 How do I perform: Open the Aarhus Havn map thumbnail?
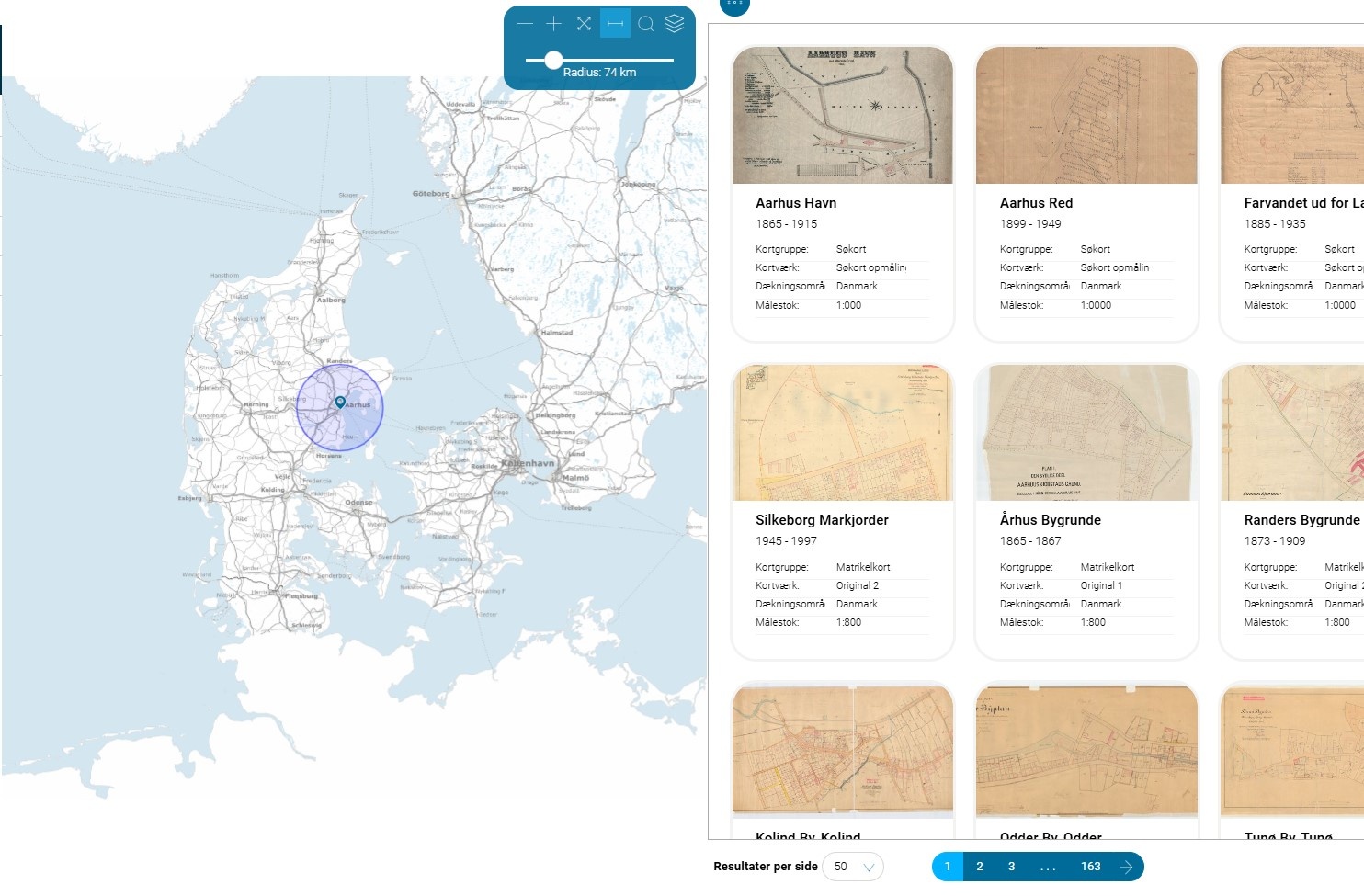(843, 116)
